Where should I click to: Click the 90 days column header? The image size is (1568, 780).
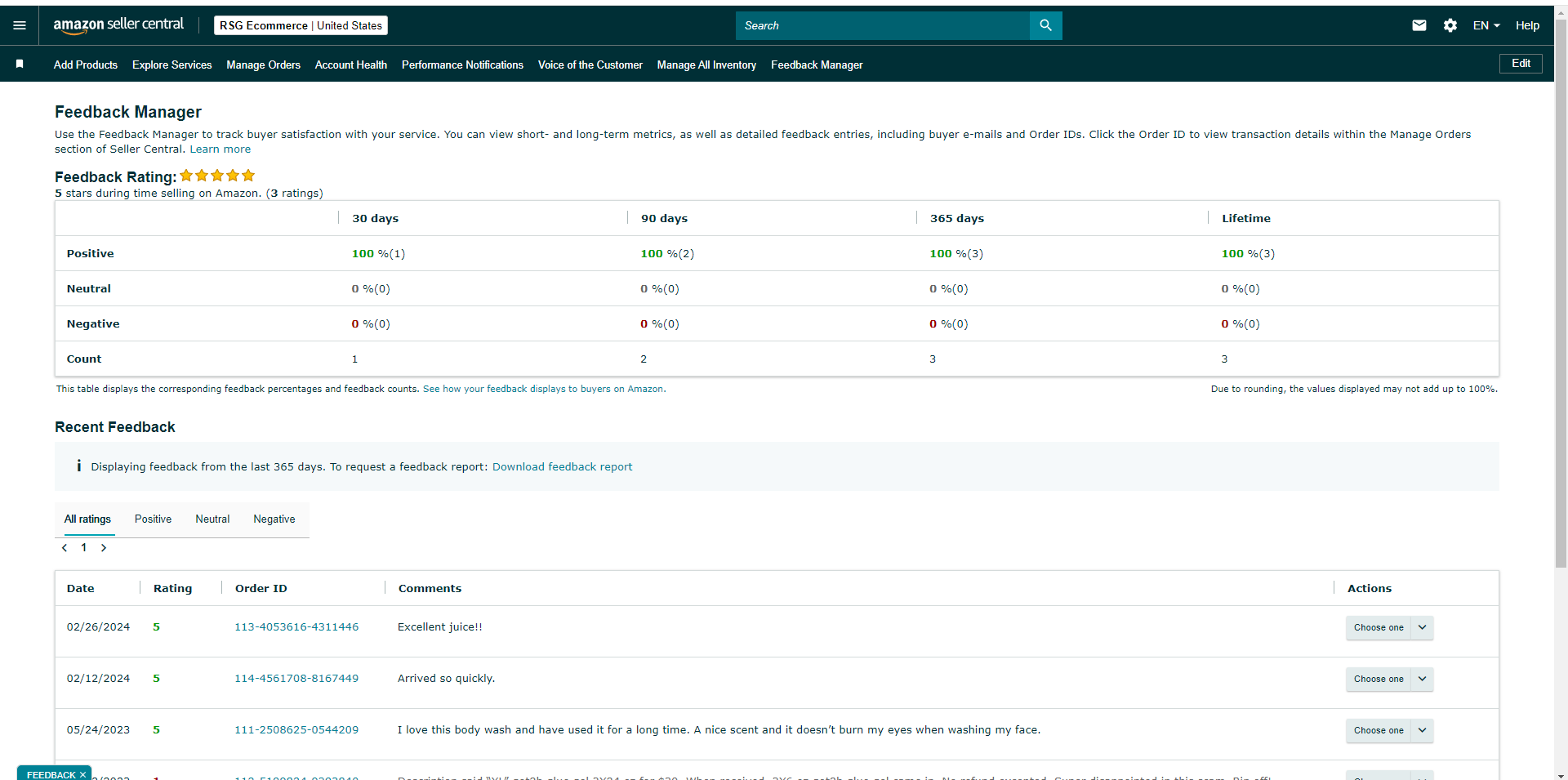[665, 218]
